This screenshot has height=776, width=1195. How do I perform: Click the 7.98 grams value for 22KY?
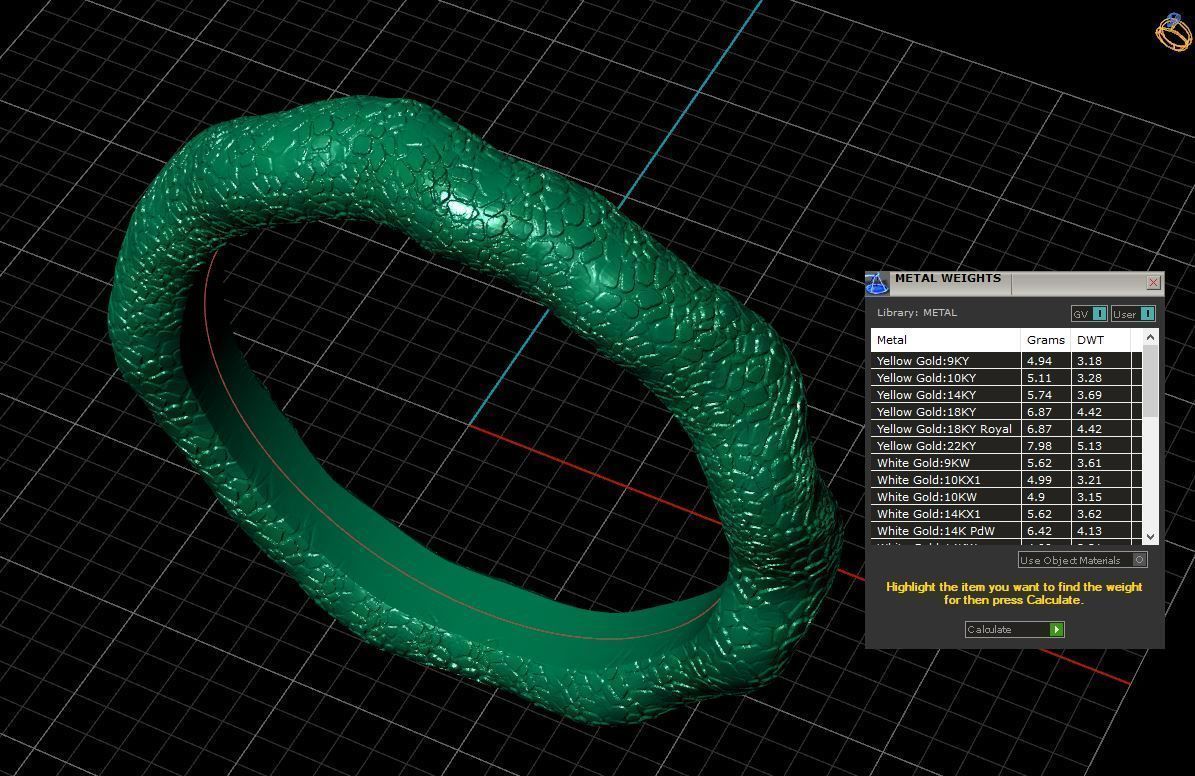[1040, 446]
